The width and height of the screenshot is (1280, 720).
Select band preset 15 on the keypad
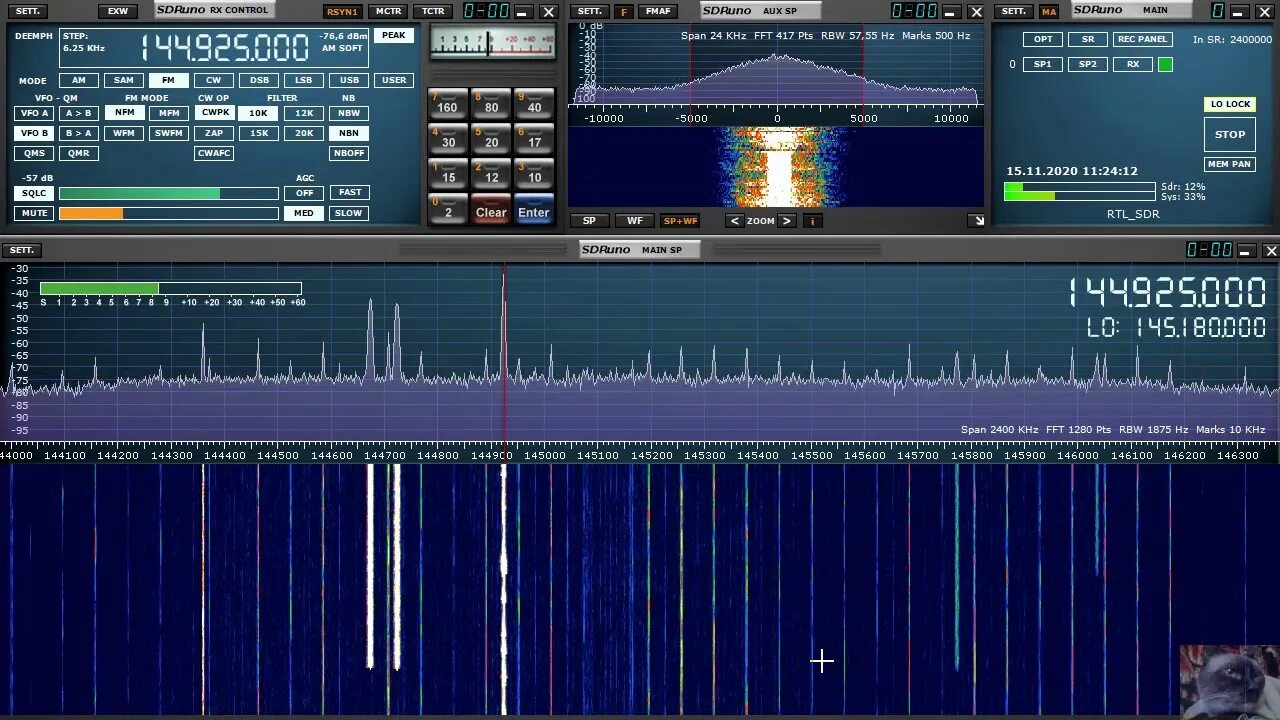coord(448,174)
